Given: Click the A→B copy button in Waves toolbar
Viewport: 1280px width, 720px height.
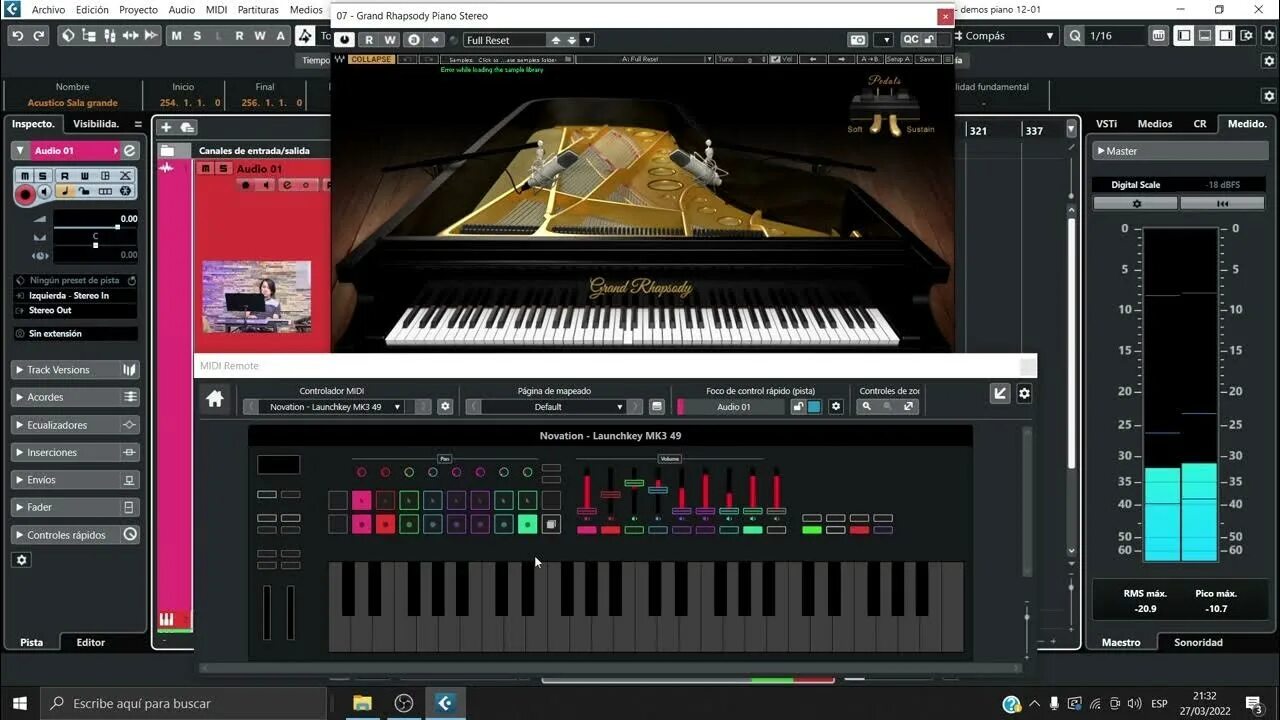Looking at the screenshot, I should pos(868,59).
